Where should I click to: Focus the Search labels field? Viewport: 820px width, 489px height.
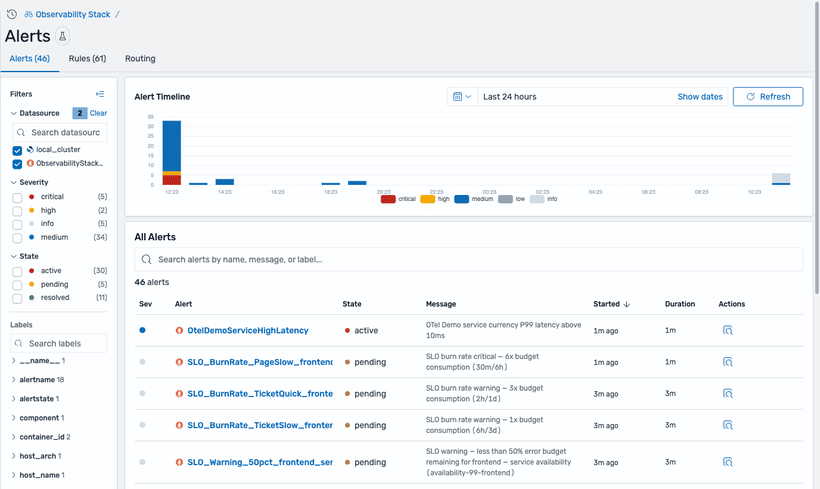(x=59, y=344)
